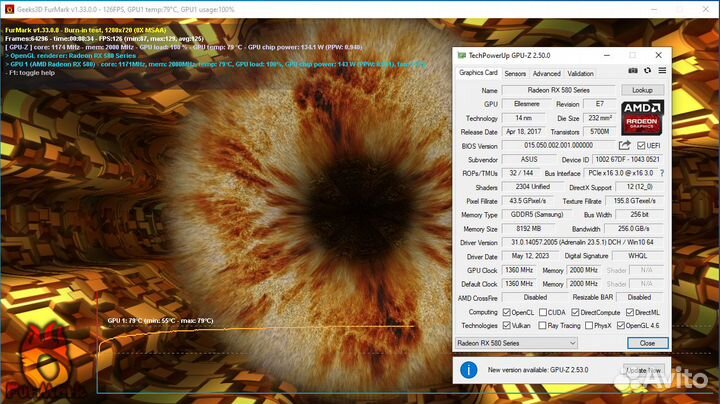Click the Driver Version field
The image size is (720, 404).
(x=583, y=242)
